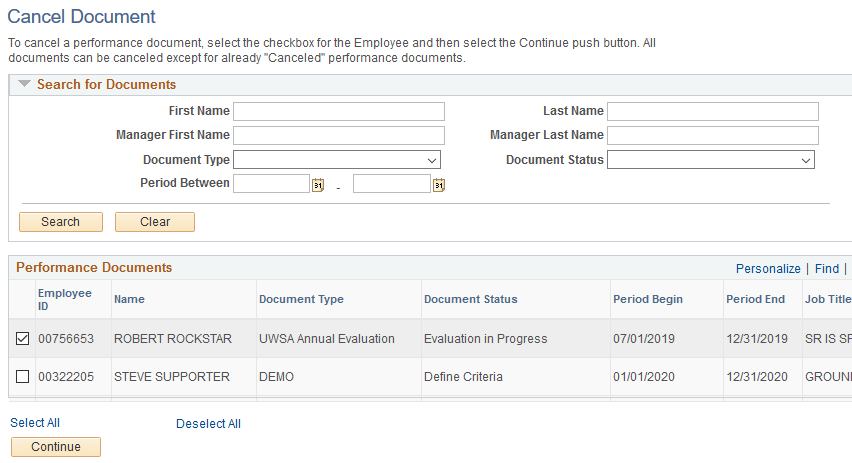Focus the Manager First Name field
This screenshot has height=463, width=852.
click(339, 135)
